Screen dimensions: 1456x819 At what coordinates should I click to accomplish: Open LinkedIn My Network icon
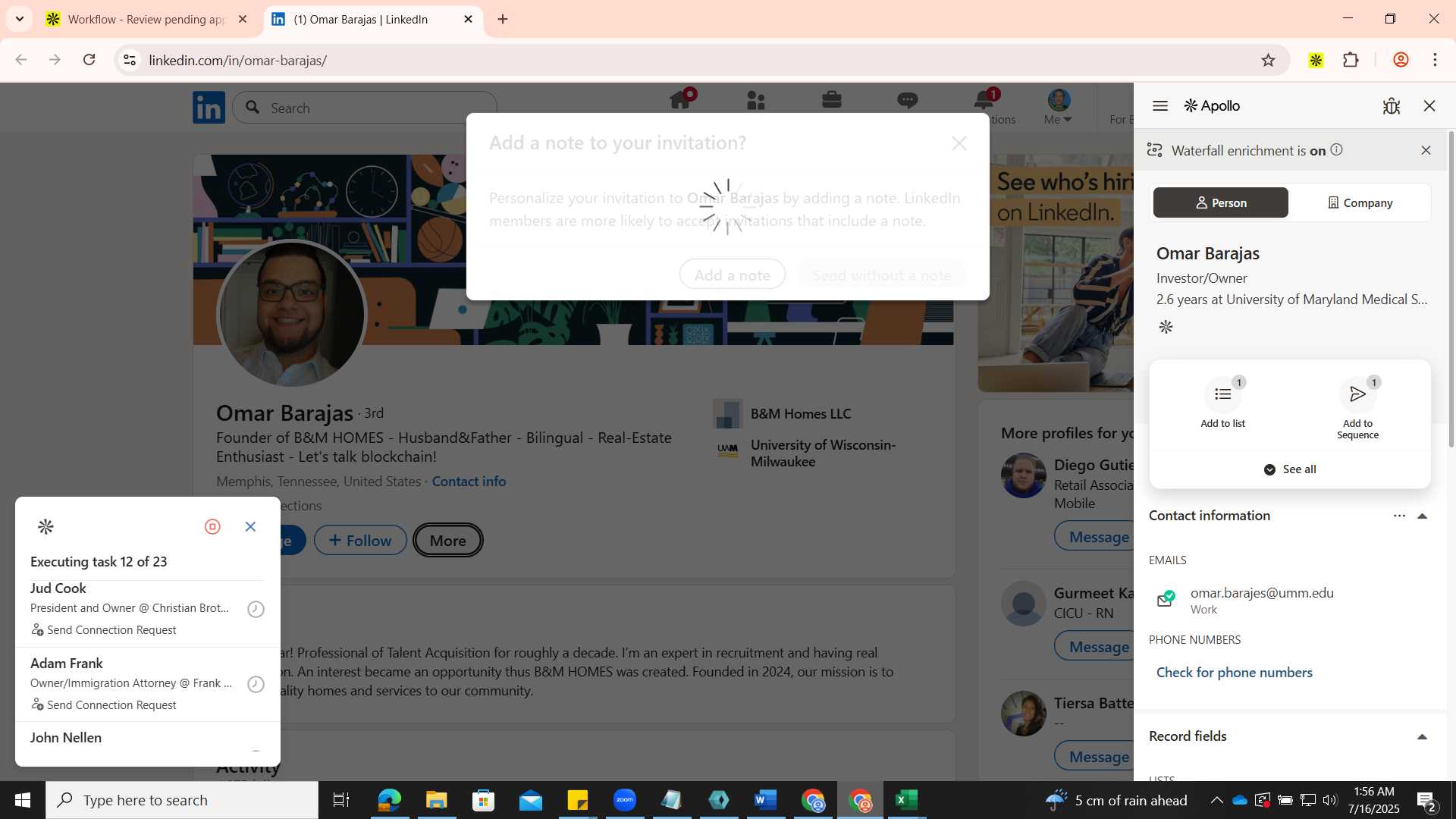(x=756, y=100)
